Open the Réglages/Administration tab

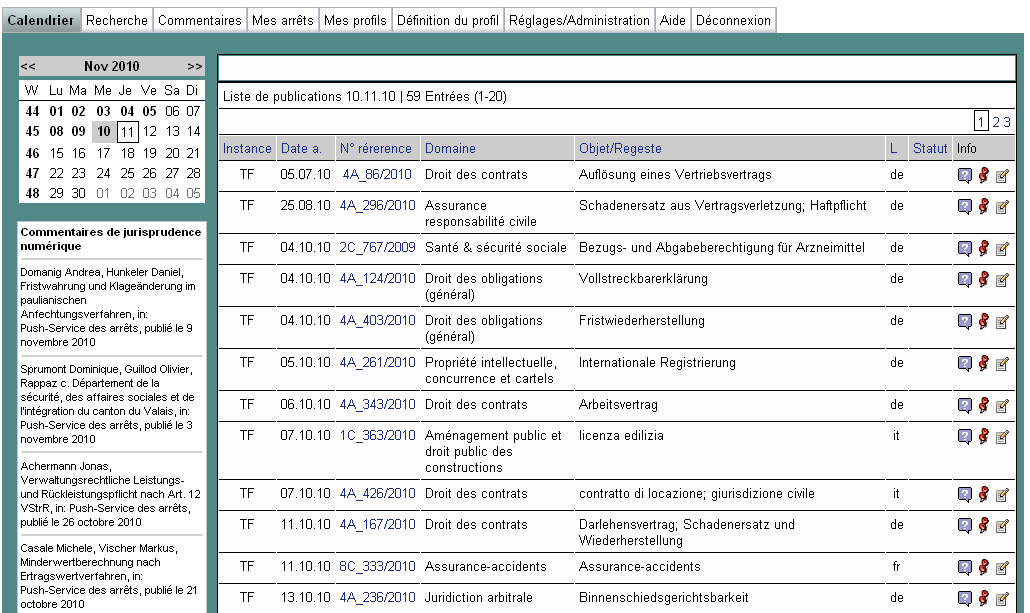pos(579,20)
